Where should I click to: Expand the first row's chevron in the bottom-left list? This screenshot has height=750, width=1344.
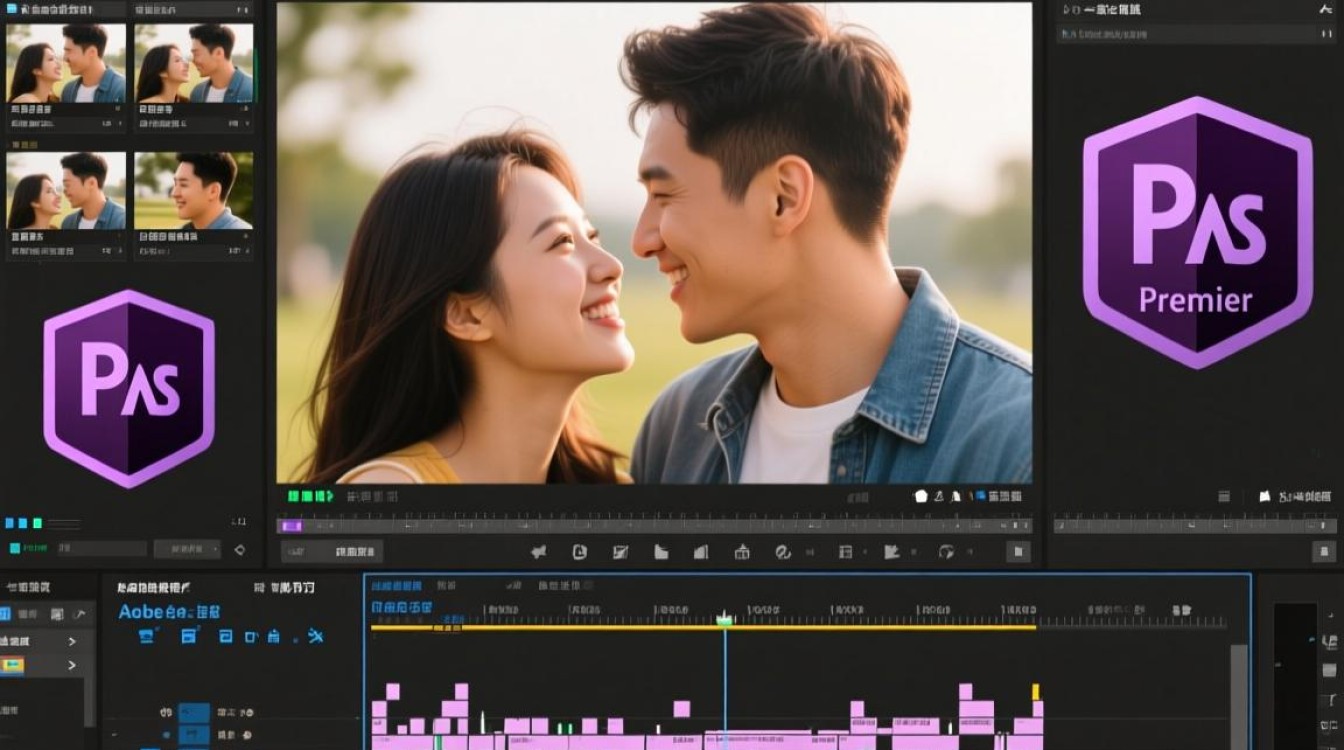(72, 641)
